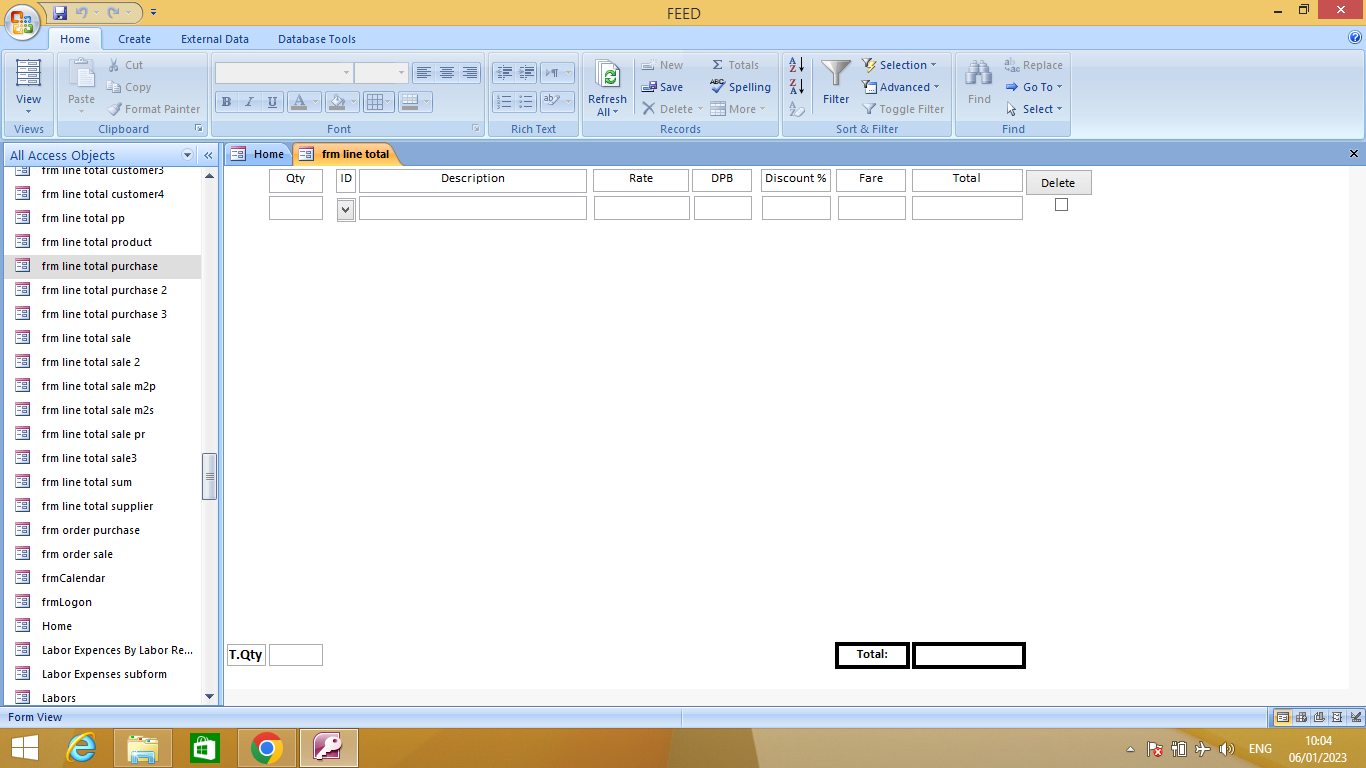Screen dimensions: 1366x768
Task: Click the Office button logo
Action: (x=23, y=20)
